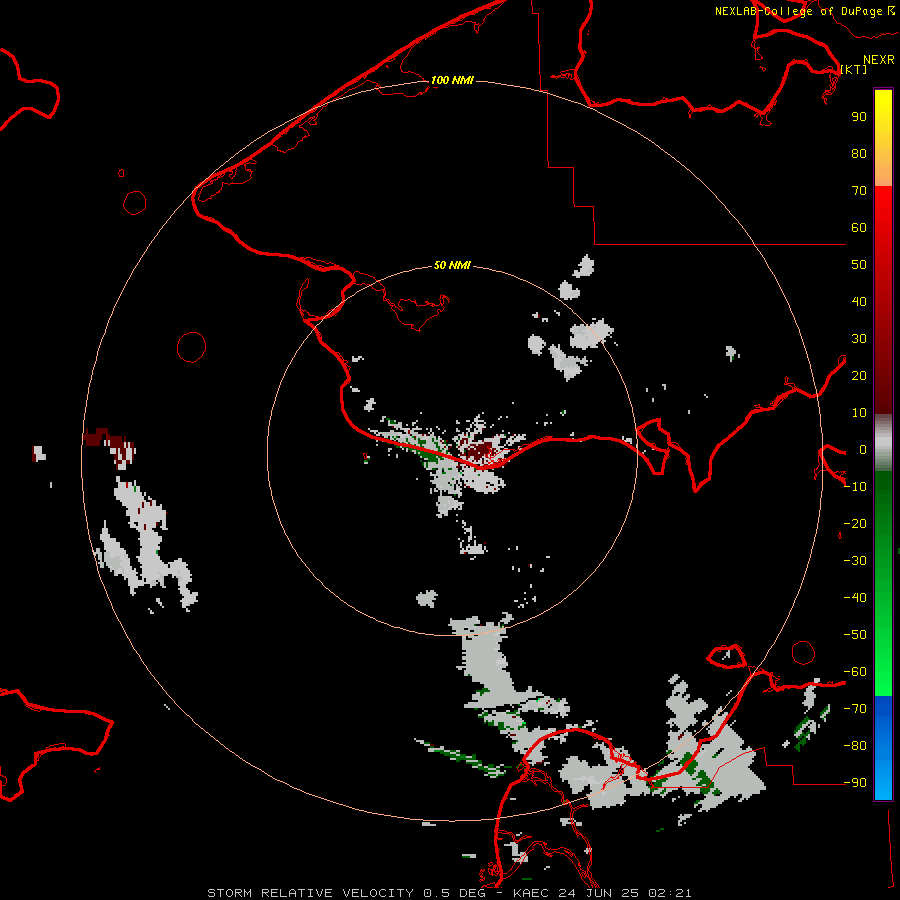This screenshot has width=900, height=900.
Task: Click the 20 value on velocity scale
Action: (859, 376)
